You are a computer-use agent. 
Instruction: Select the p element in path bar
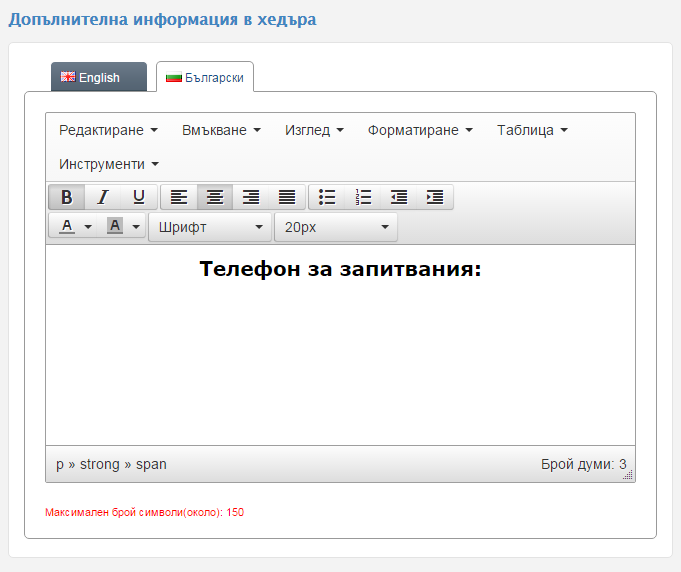pyautogui.click(x=60, y=464)
